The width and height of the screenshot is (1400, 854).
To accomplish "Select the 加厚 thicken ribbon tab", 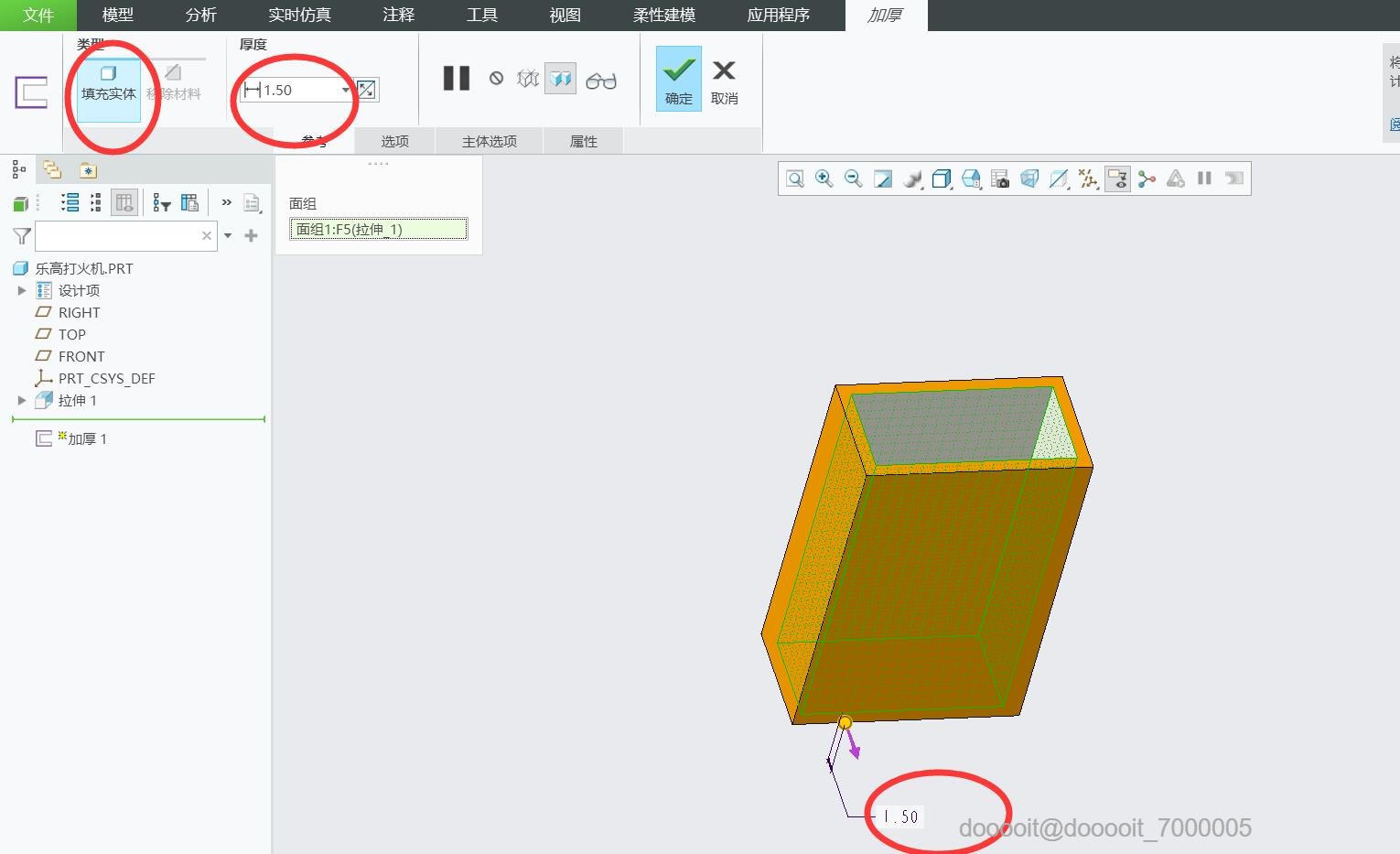I will click(885, 15).
